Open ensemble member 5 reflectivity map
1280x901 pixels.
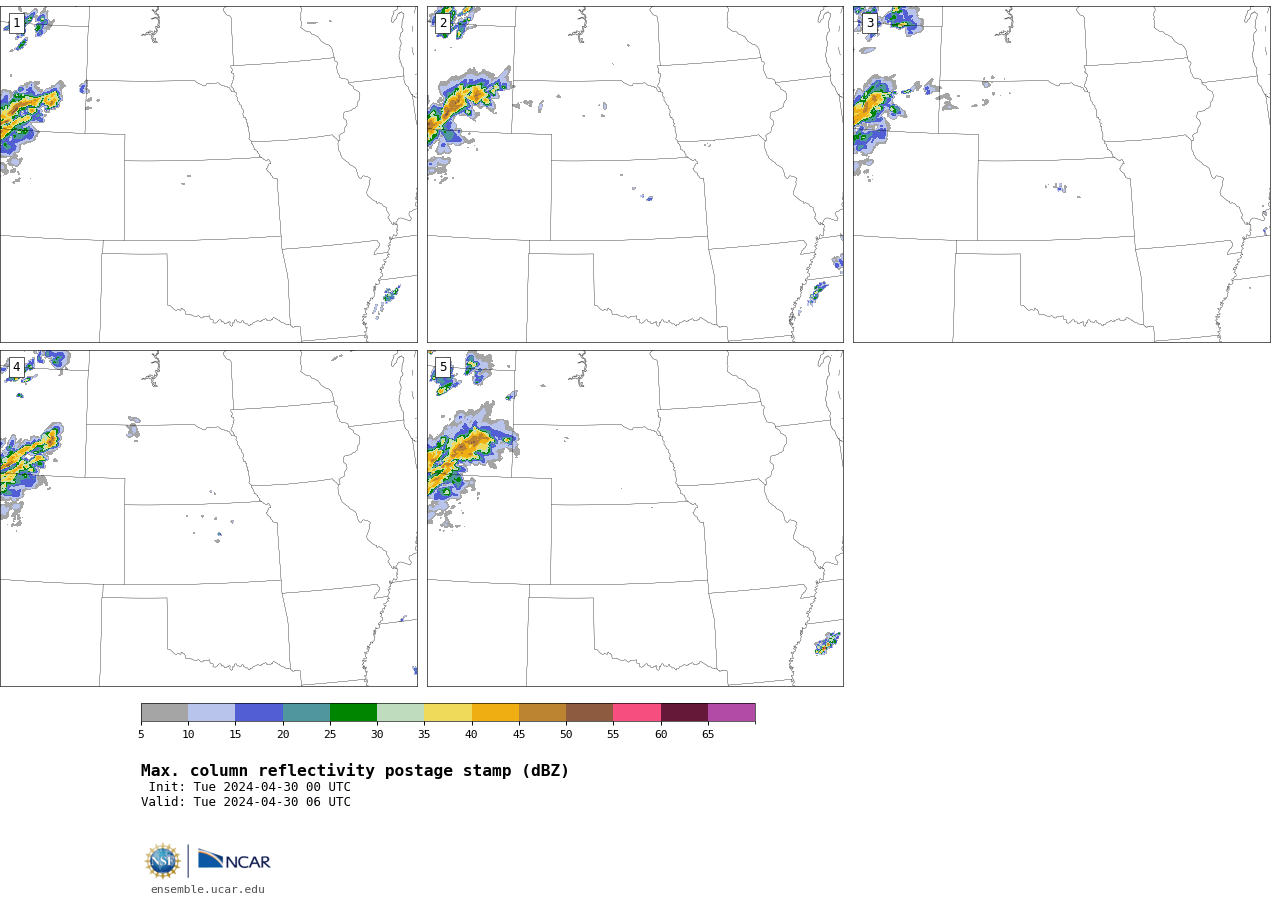click(x=635, y=518)
